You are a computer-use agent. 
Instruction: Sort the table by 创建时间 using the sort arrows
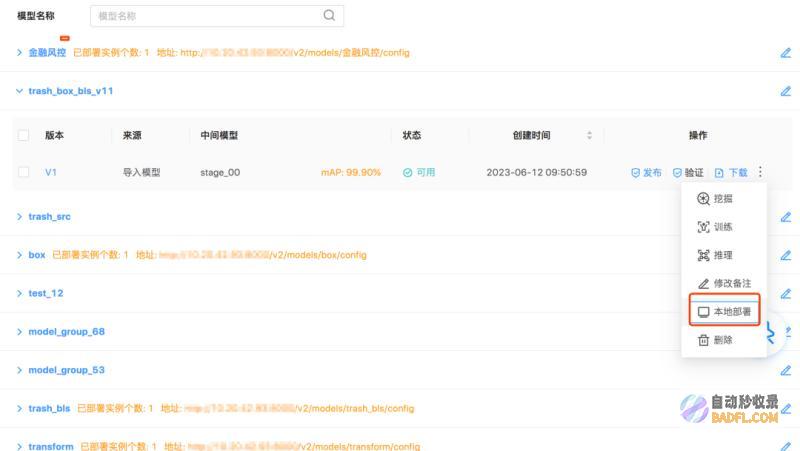pyautogui.click(x=589, y=135)
